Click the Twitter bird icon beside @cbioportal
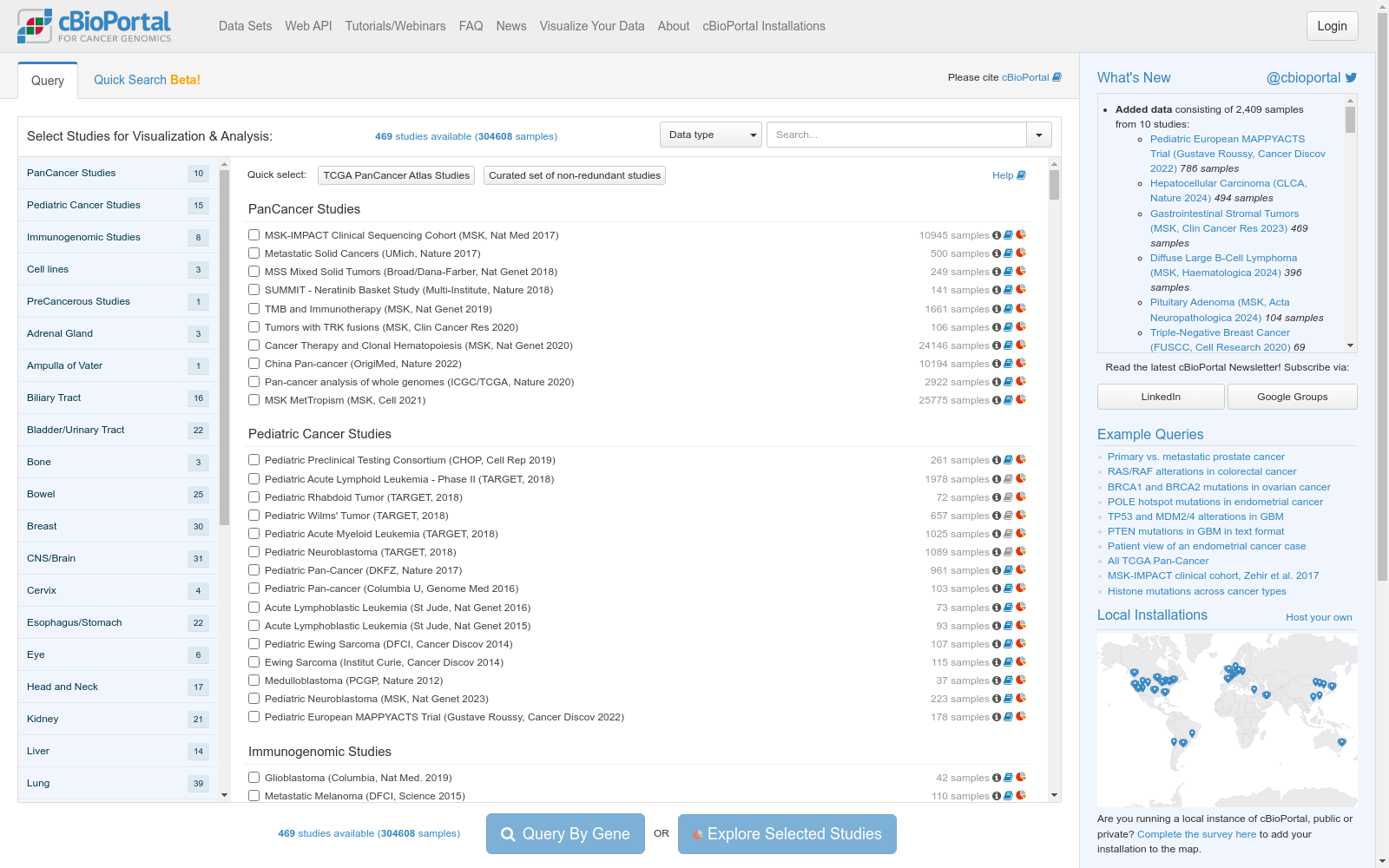Image resolution: width=1389 pixels, height=868 pixels. tap(1351, 78)
